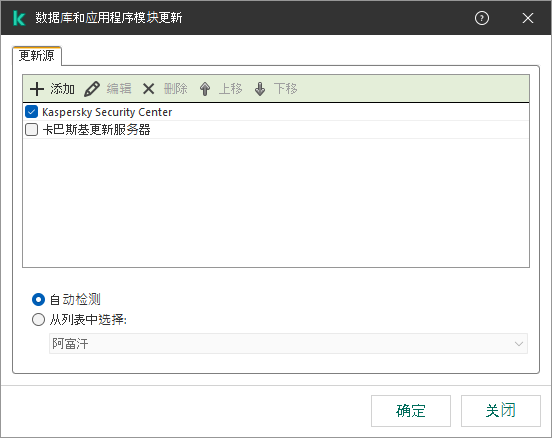Image resolution: width=552 pixels, height=438 pixels.
Task: Click the up arrow move icon
Action: (205, 89)
